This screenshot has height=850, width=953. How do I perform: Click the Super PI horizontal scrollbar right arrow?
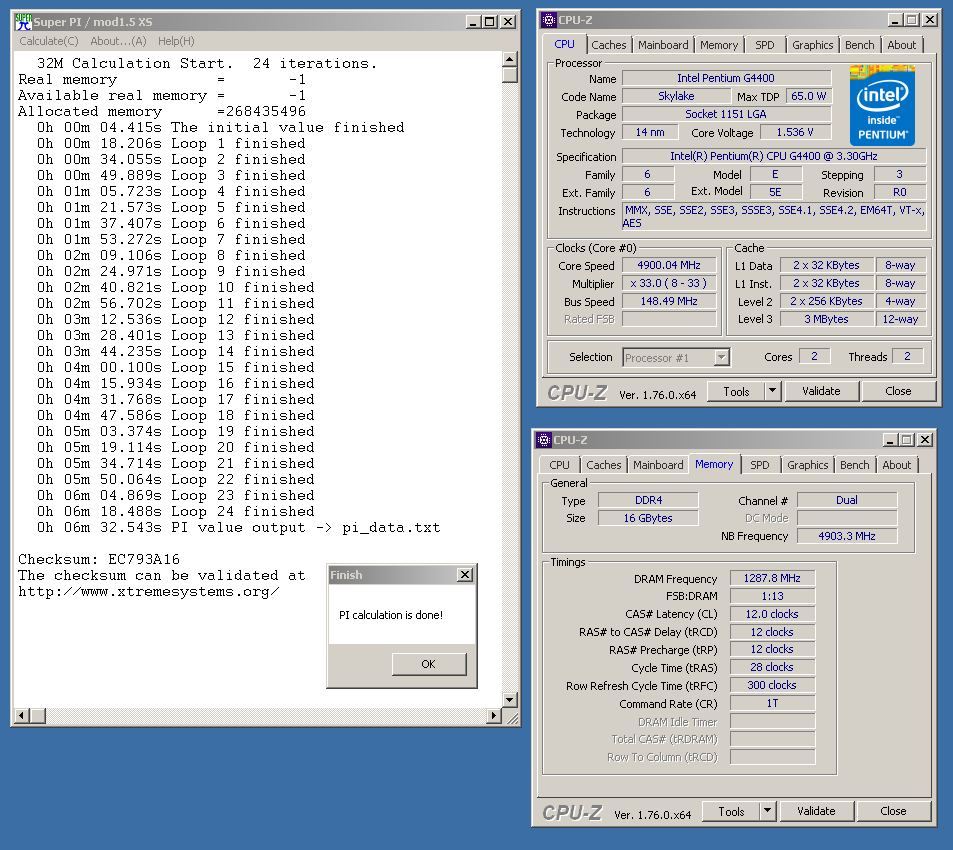(495, 716)
